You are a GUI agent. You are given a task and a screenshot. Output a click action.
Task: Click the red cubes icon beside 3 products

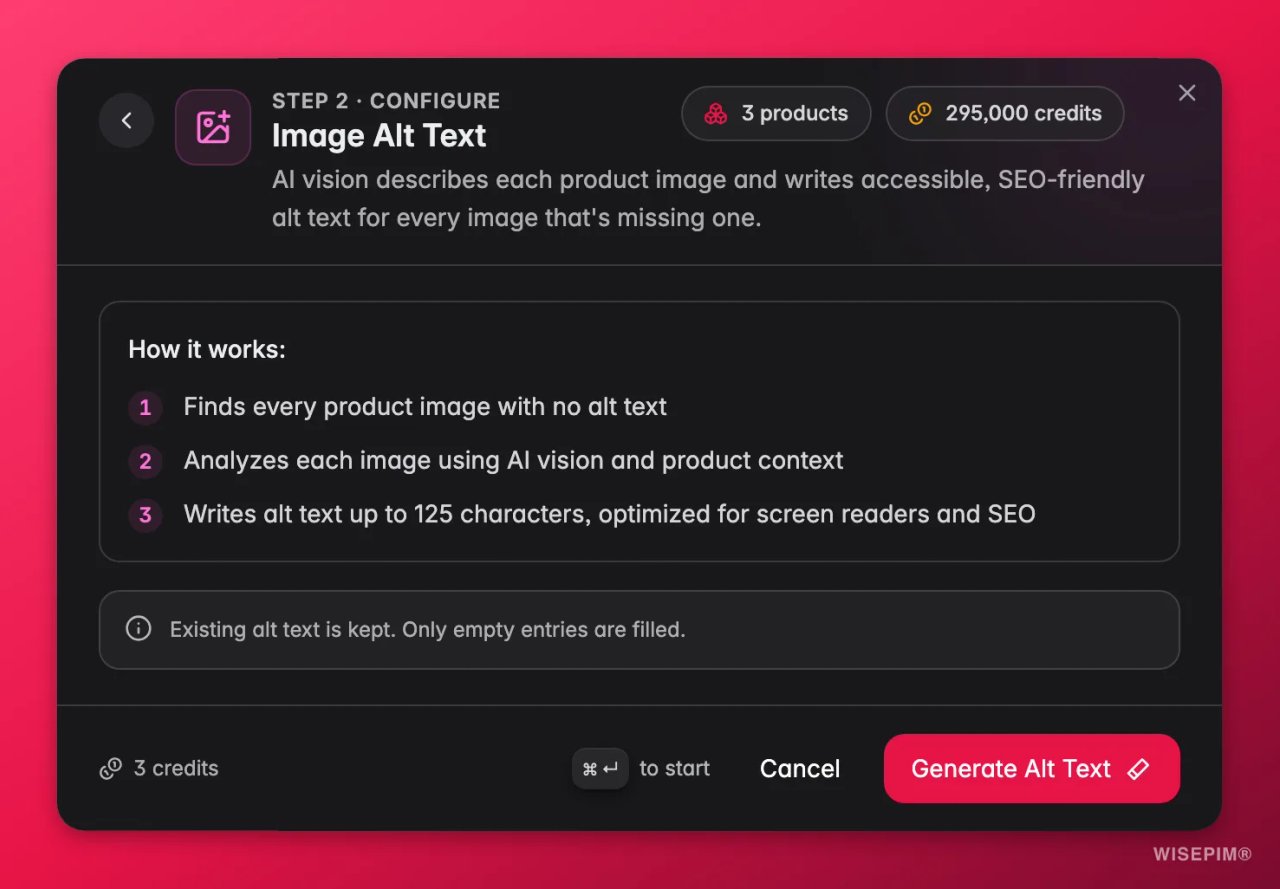click(716, 114)
